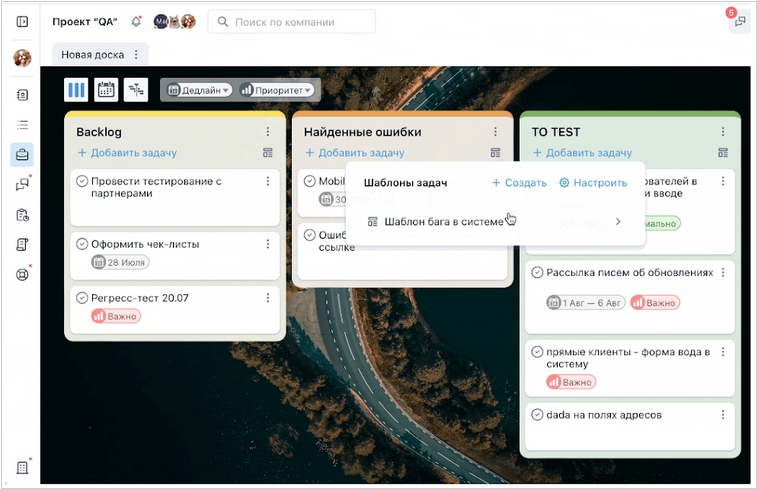Image resolution: width=757 pixels, height=489 pixels.
Task: Open Backlog column title
Action: [x=99, y=132]
